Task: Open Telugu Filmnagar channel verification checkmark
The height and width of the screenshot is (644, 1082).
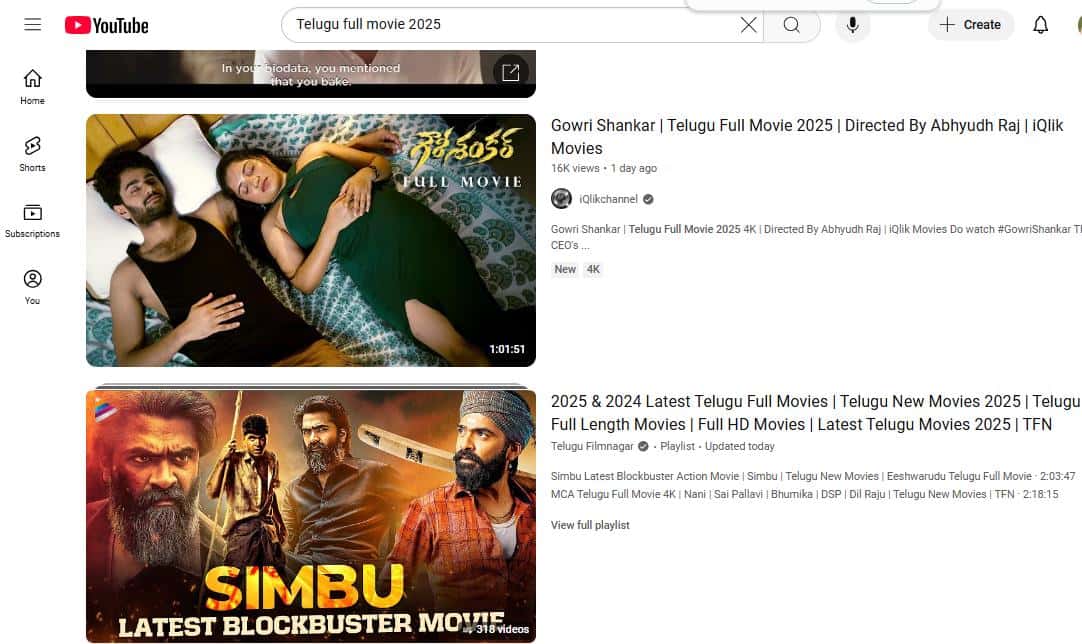Action: click(x=642, y=446)
